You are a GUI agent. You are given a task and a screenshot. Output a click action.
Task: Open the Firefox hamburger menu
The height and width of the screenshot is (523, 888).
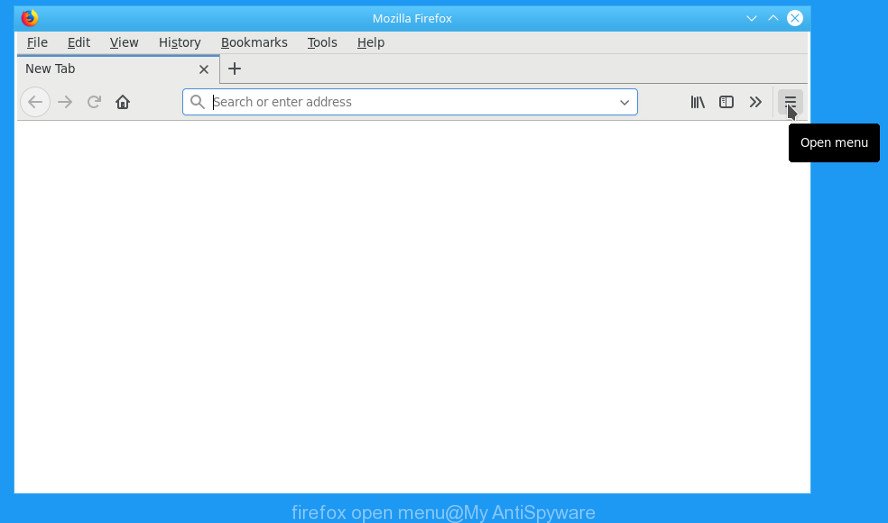tap(790, 102)
